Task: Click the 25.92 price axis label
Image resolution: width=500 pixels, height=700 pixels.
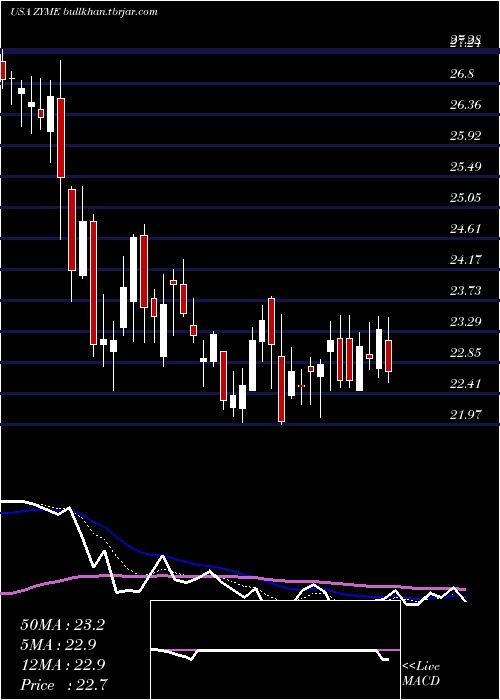Action: 465,136
